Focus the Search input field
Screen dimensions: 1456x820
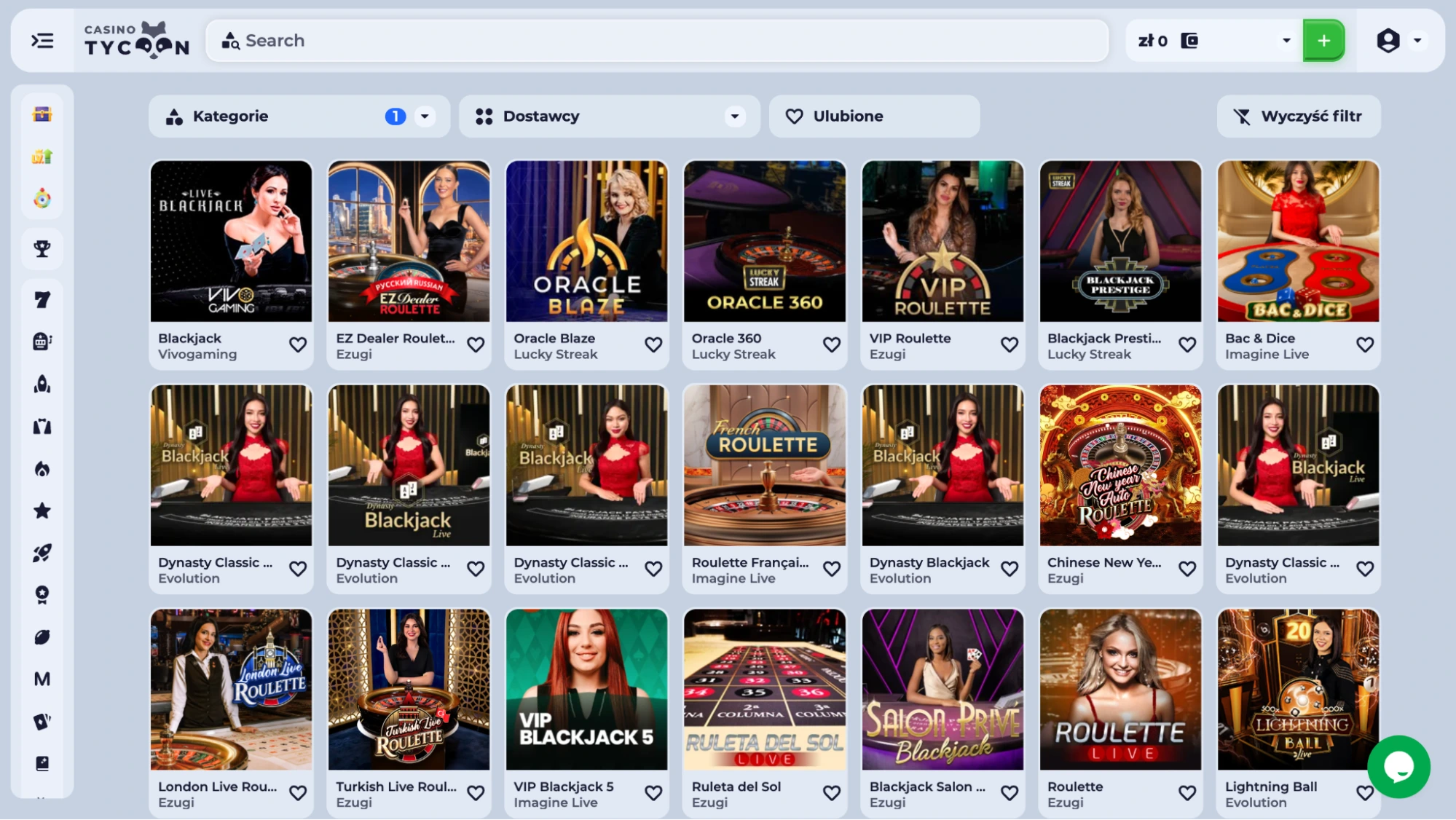point(657,41)
